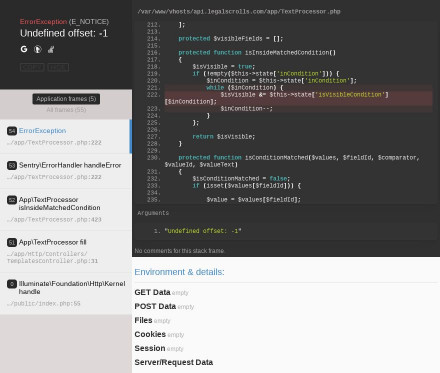Click frame number badge 54
440x373 pixels.
click(12, 131)
